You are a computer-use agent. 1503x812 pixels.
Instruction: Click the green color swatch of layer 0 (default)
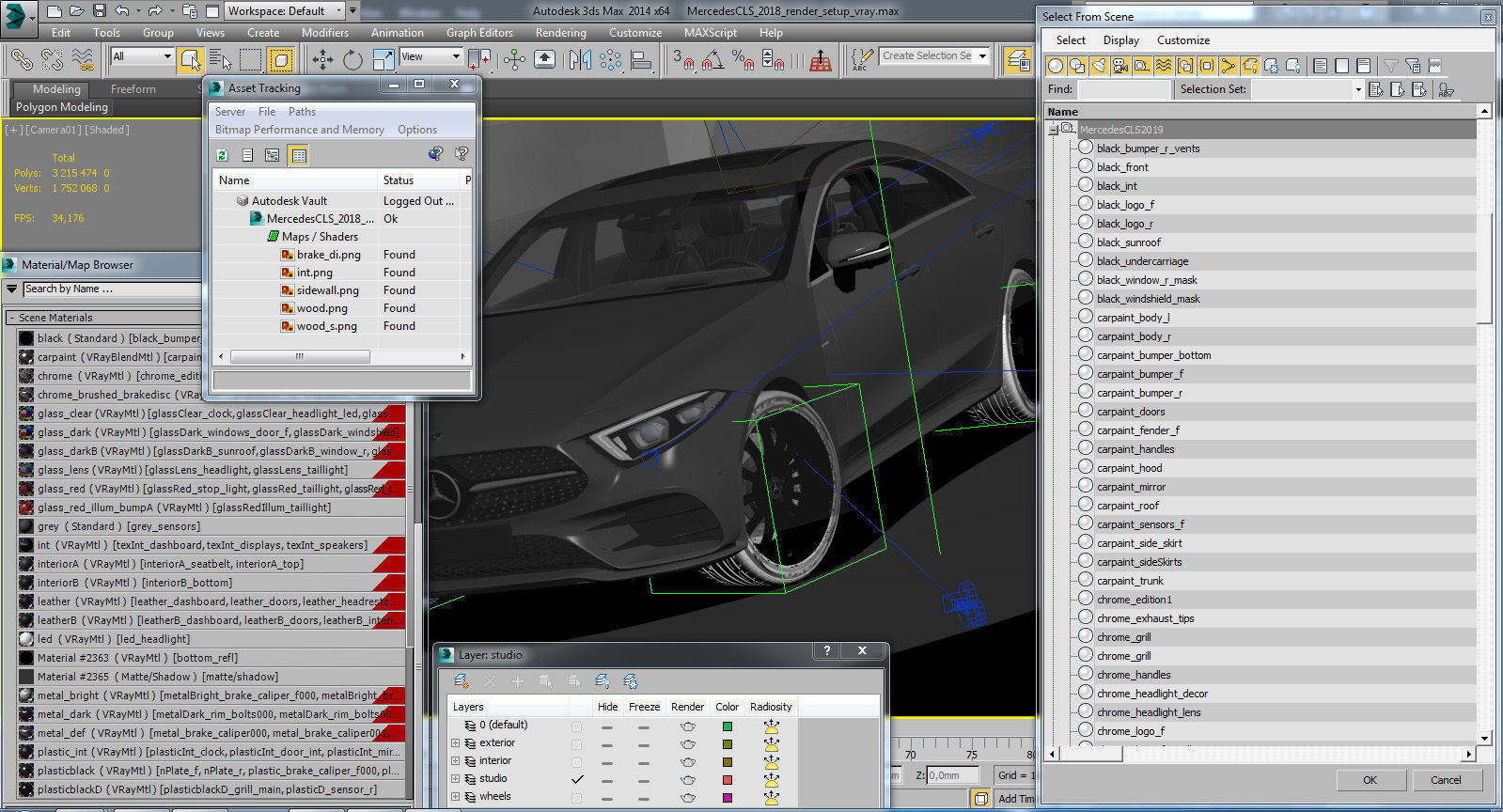click(727, 726)
